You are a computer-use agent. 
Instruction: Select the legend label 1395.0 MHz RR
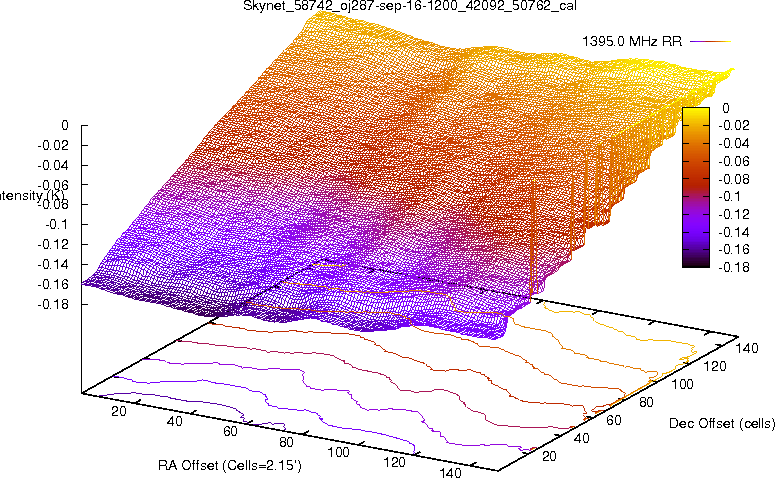[x=632, y=42]
